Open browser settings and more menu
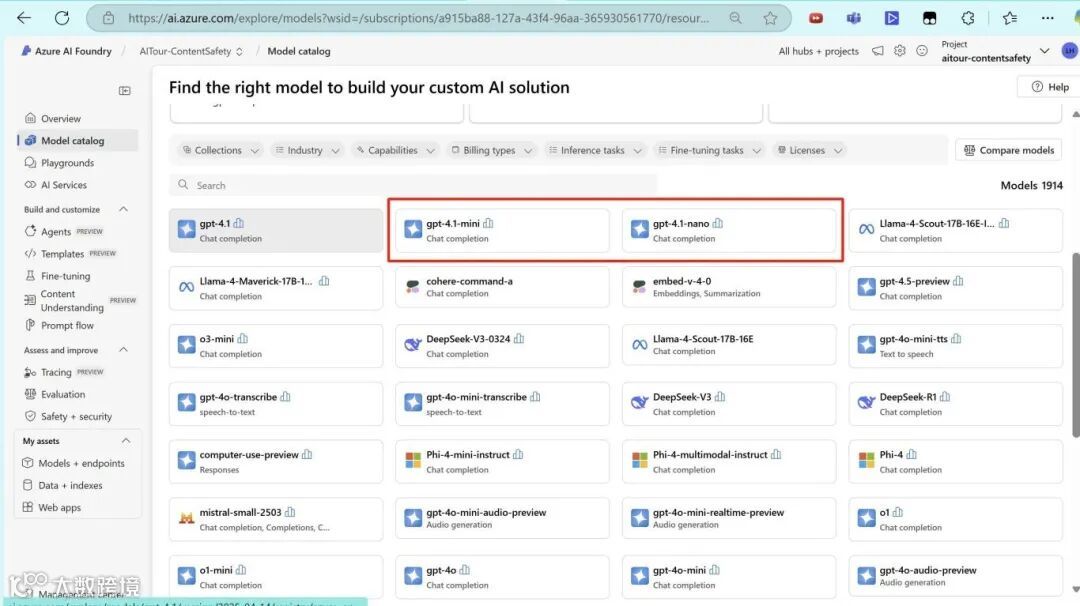The image size is (1080, 606). pyautogui.click(x=1048, y=19)
